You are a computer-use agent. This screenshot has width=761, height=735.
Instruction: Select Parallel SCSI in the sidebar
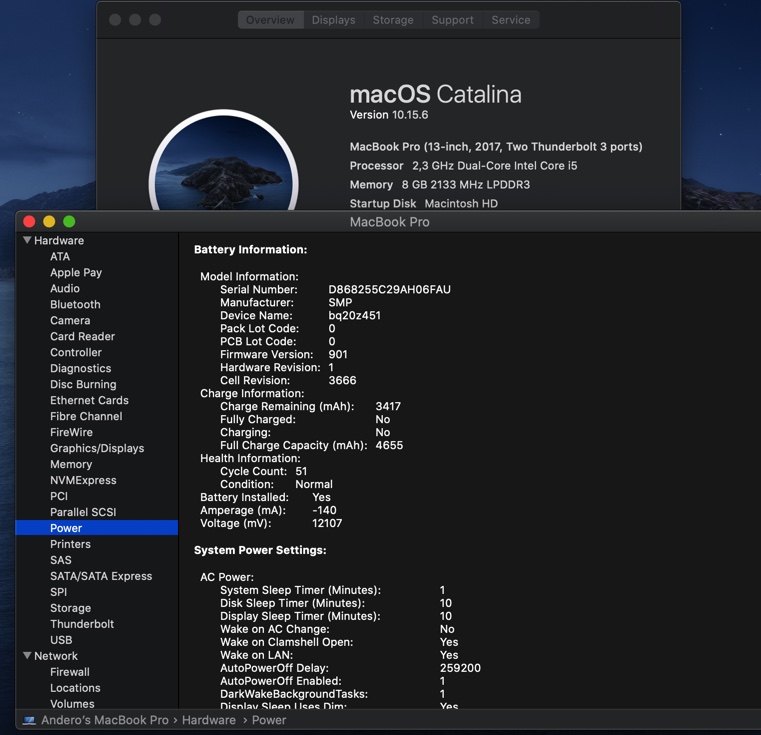pyautogui.click(x=83, y=512)
